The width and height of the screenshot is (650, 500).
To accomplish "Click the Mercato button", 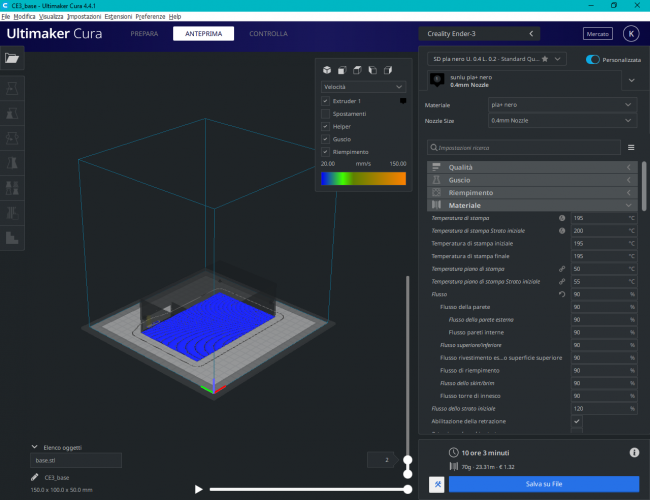I will (597, 34).
